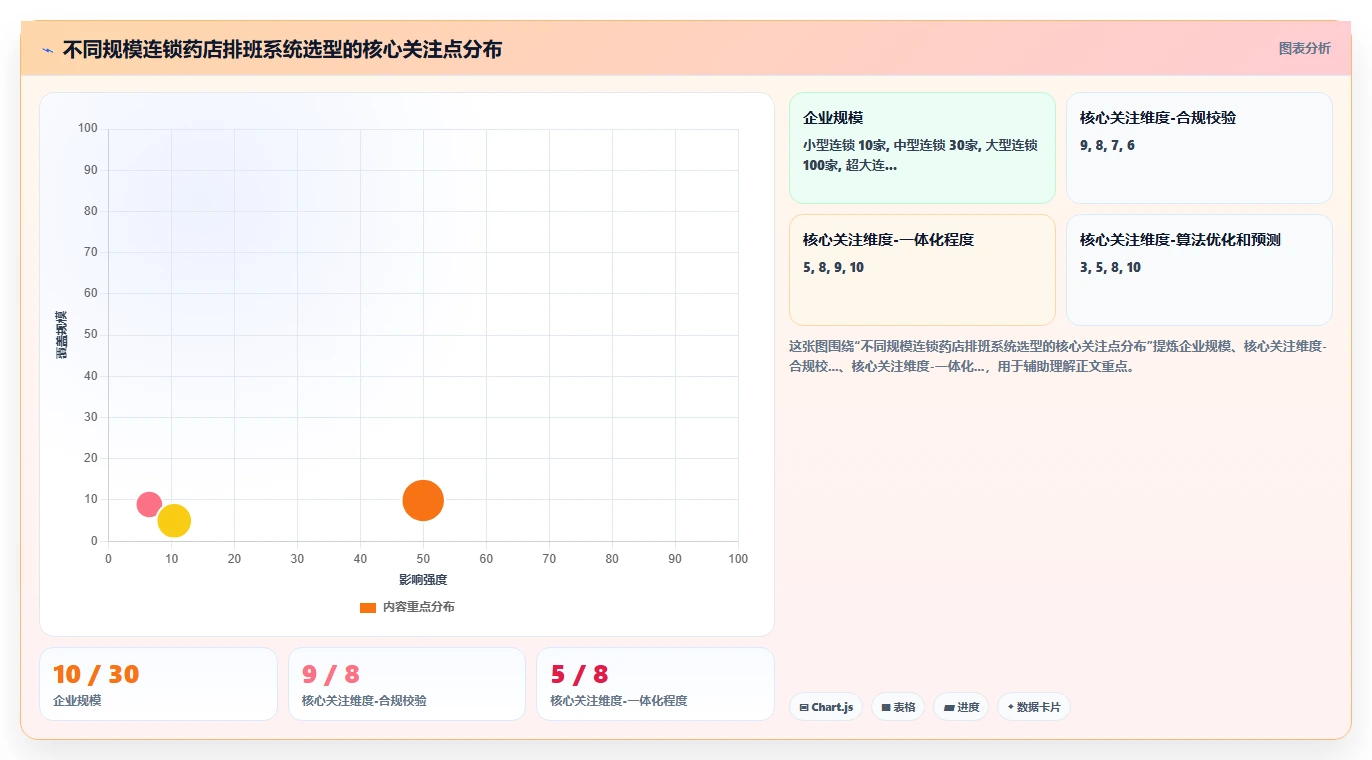The width and height of the screenshot is (1372, 760).
Task: Toggle the 内容重点分布 legend color box
Action: (x=368, y=607)
